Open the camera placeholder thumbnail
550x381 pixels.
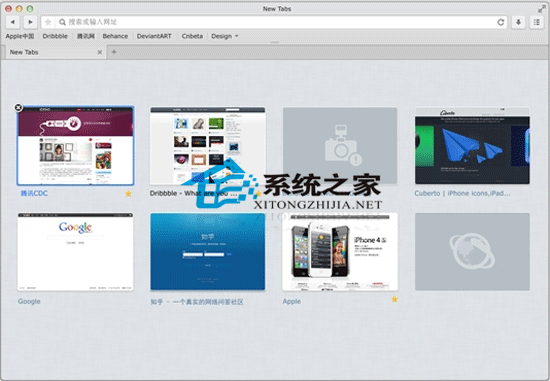[340, 146]
